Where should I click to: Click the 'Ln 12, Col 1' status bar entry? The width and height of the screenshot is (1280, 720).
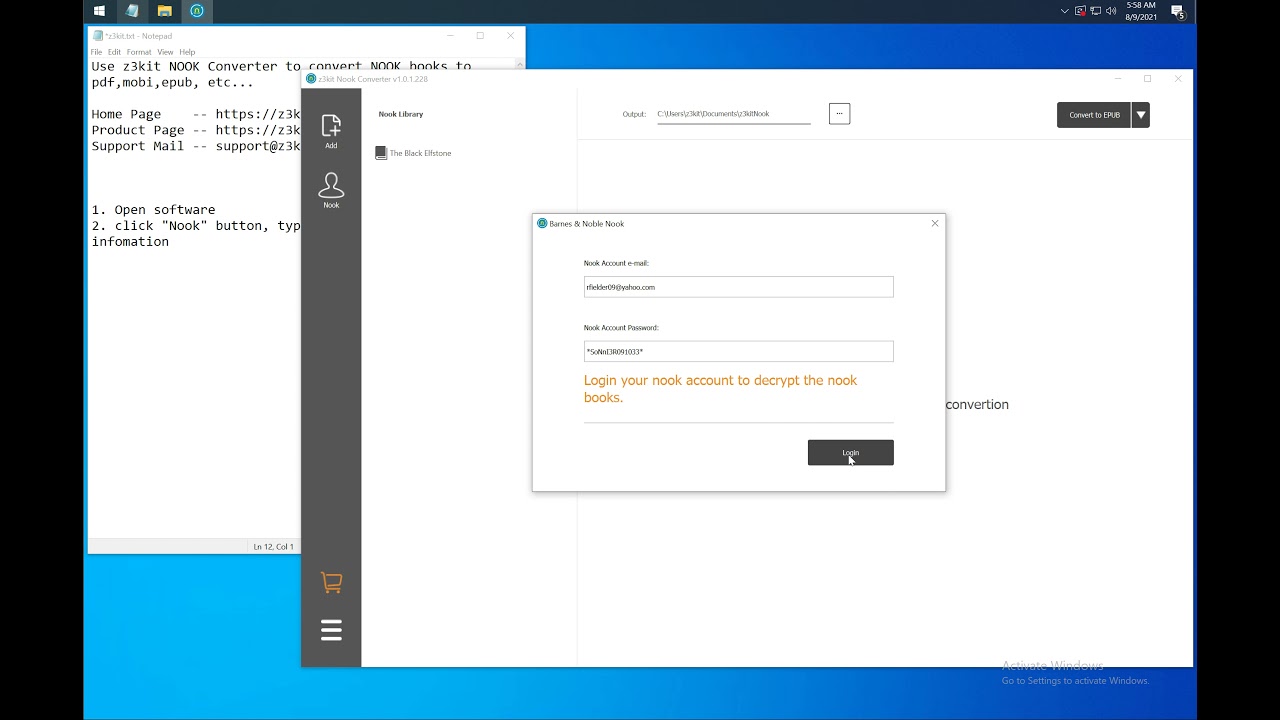coord(274,547)
